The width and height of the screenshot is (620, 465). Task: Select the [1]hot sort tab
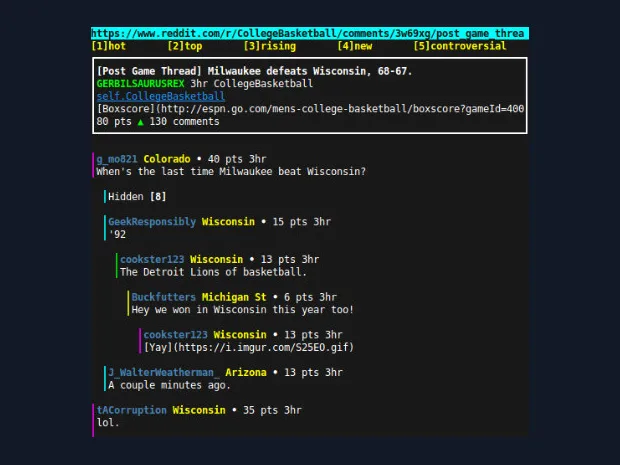(x=109, y=46)
